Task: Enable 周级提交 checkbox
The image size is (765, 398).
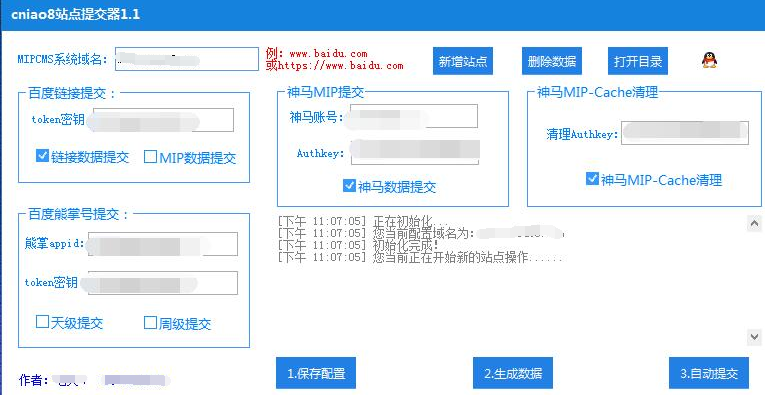Action: 150,322
